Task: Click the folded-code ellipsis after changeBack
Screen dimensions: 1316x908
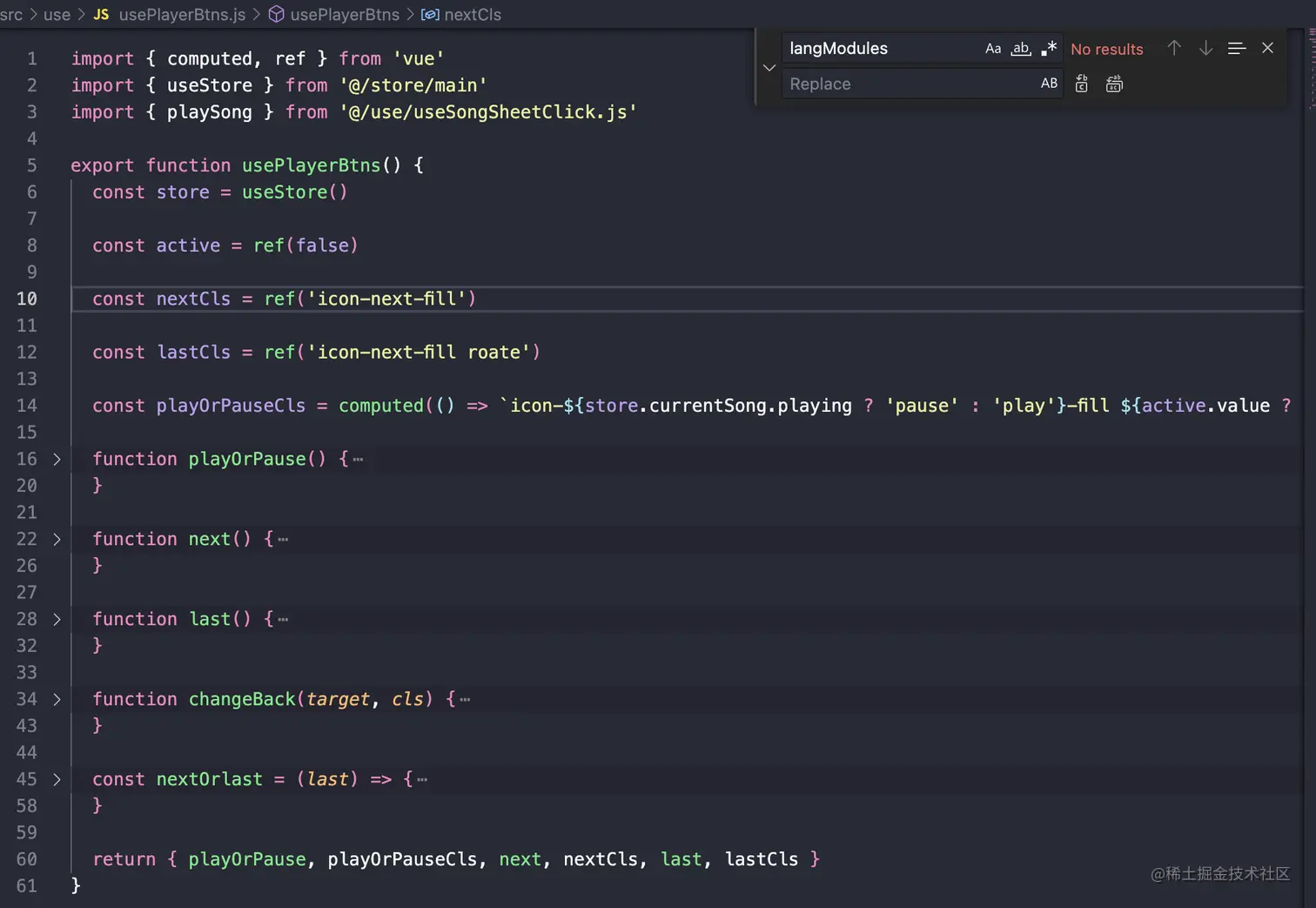Action: [465, 699]
